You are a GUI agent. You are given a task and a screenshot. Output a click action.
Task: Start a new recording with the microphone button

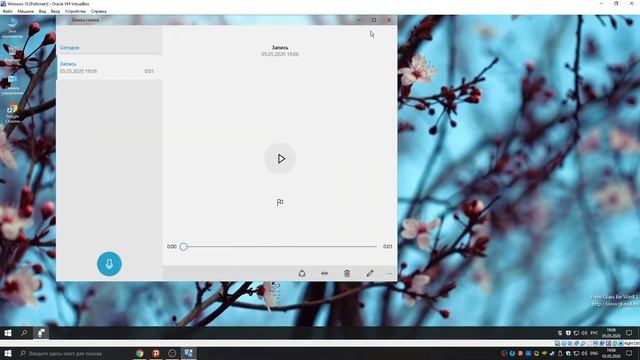tap(109, 264)
